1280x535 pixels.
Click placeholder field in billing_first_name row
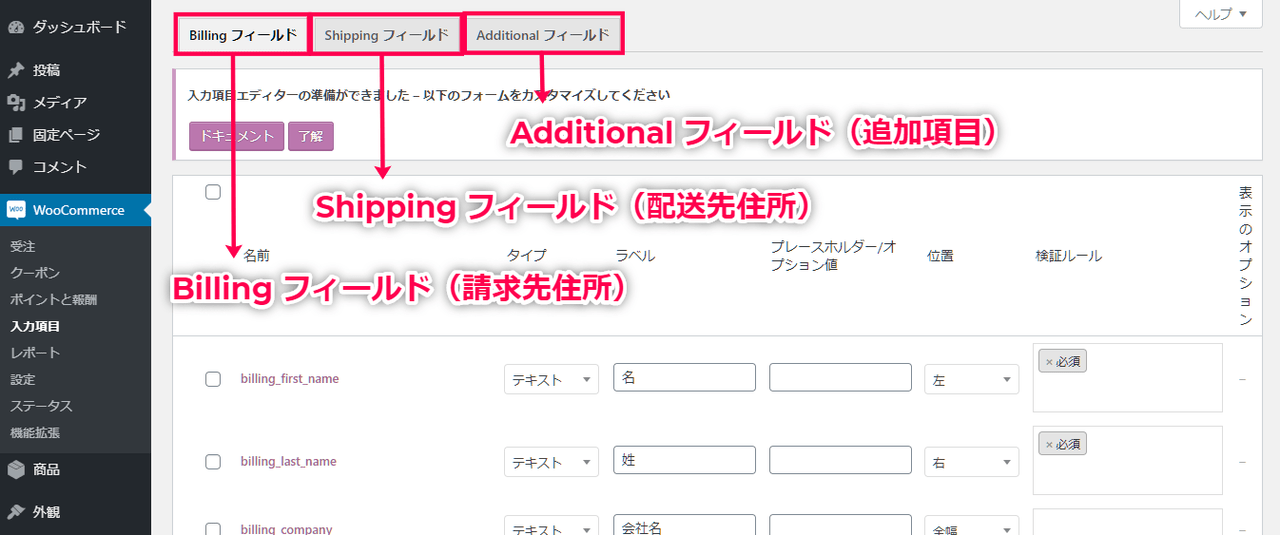[x=840, y=377]
